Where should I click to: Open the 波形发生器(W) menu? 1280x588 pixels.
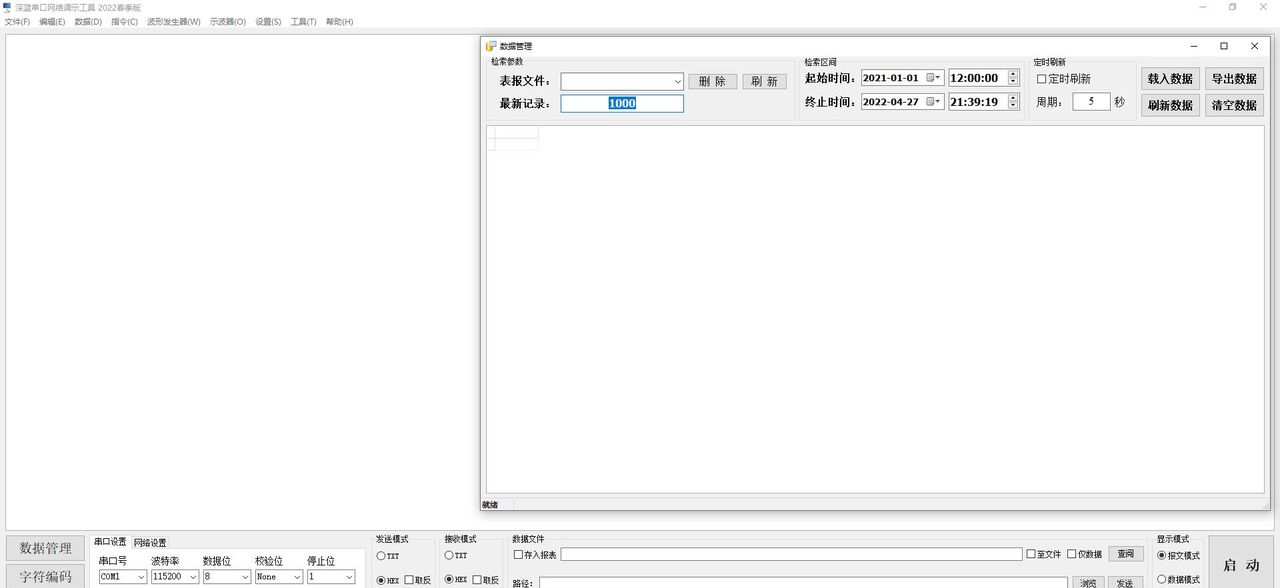tap(173, 22)
